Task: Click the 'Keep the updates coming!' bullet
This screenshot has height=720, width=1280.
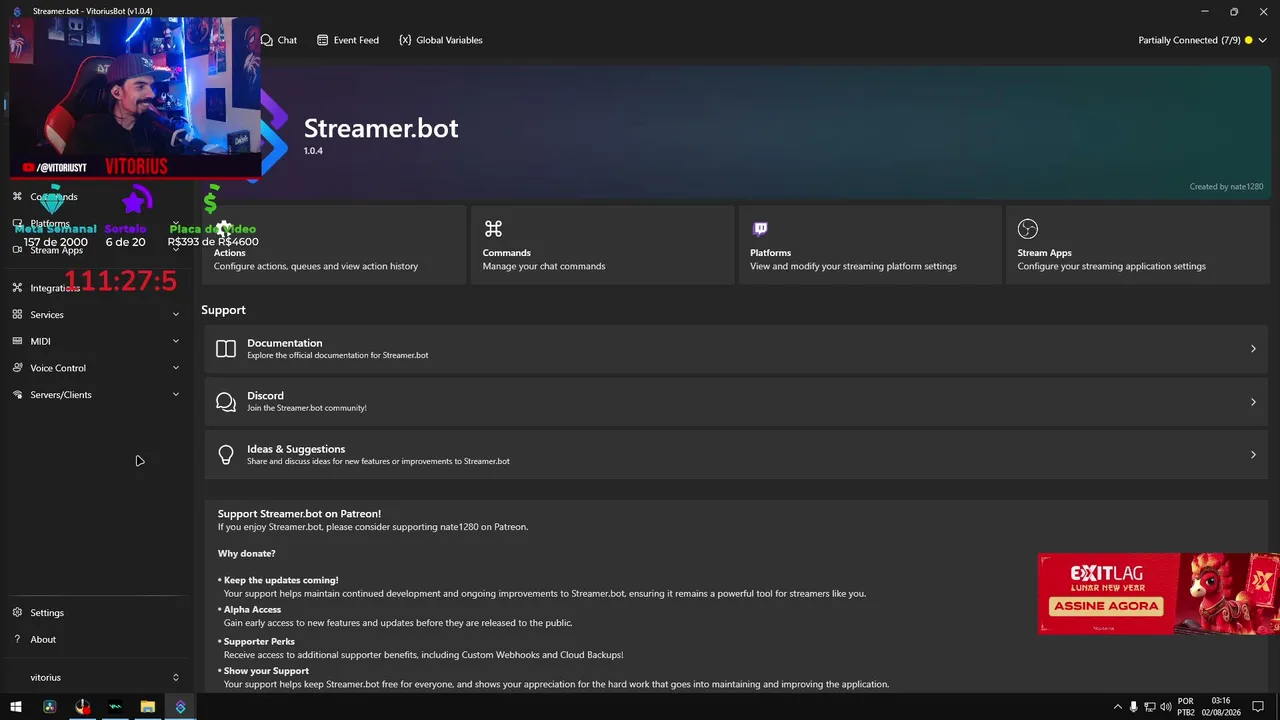Action: [x=281, y=580]
